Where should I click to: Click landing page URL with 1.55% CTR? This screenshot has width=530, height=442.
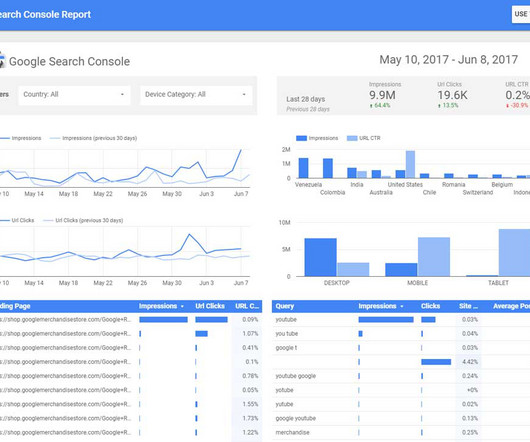(x=66, y=404)
